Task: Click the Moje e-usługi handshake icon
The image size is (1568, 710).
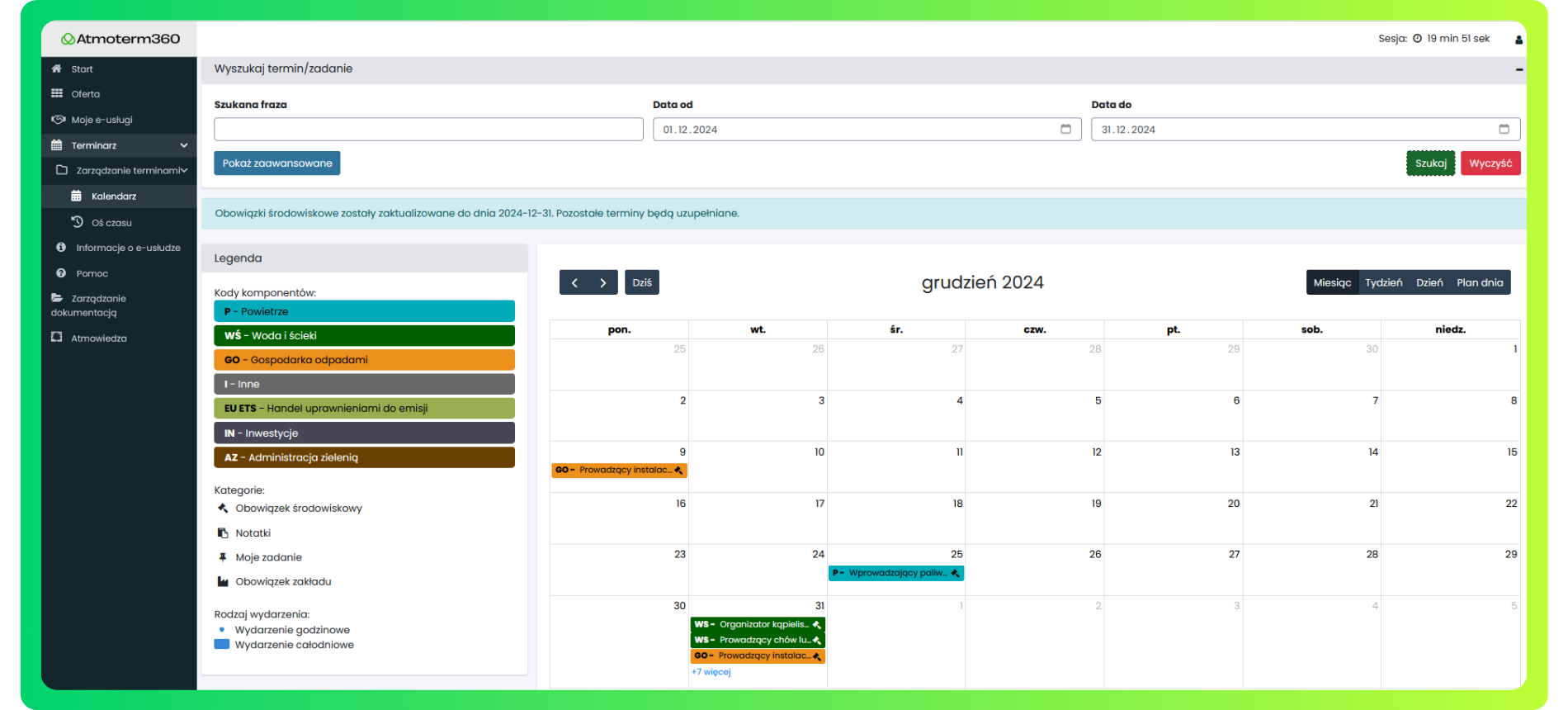Action: 58,119
